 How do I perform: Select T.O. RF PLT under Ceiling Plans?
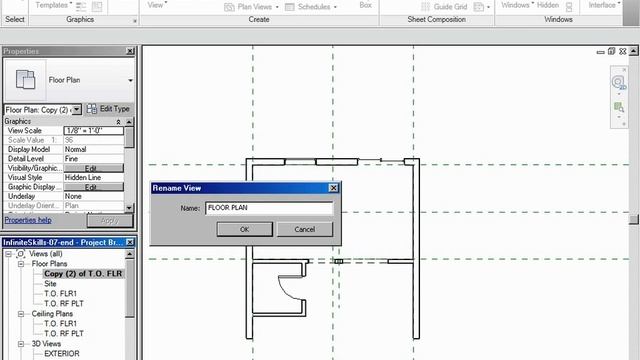pyautogui.click(x=64, y=333)
